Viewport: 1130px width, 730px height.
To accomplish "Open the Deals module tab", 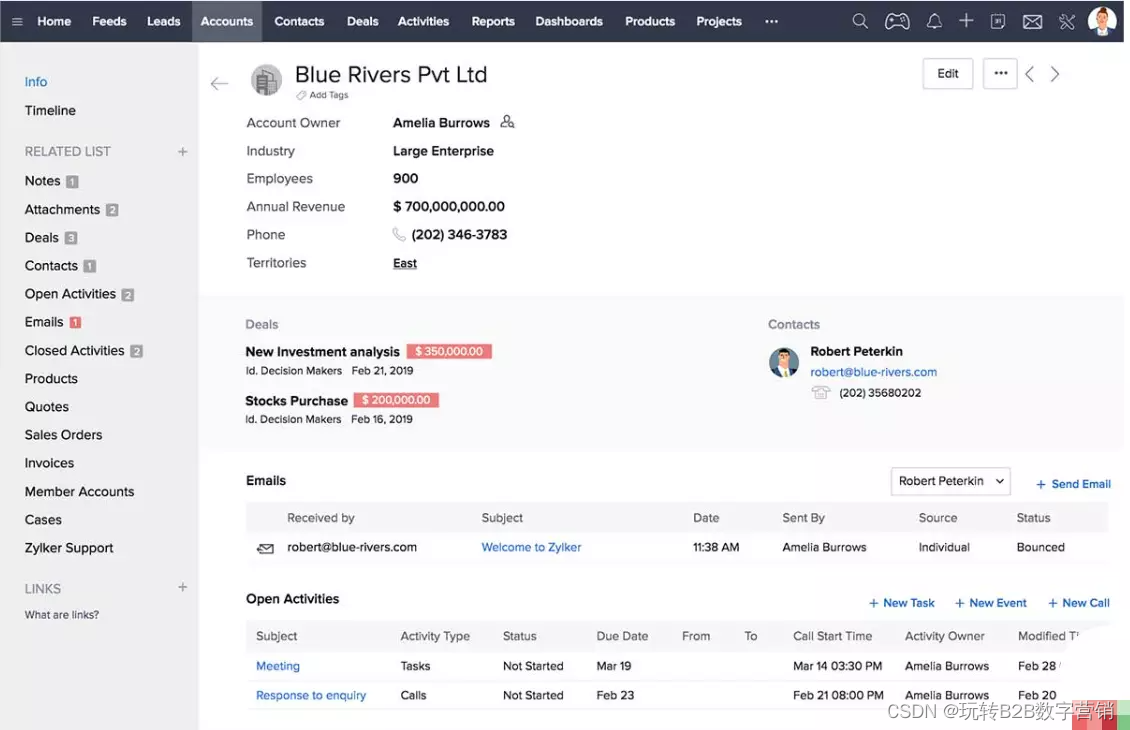I will pyautogui.click(x=362, y=22).
